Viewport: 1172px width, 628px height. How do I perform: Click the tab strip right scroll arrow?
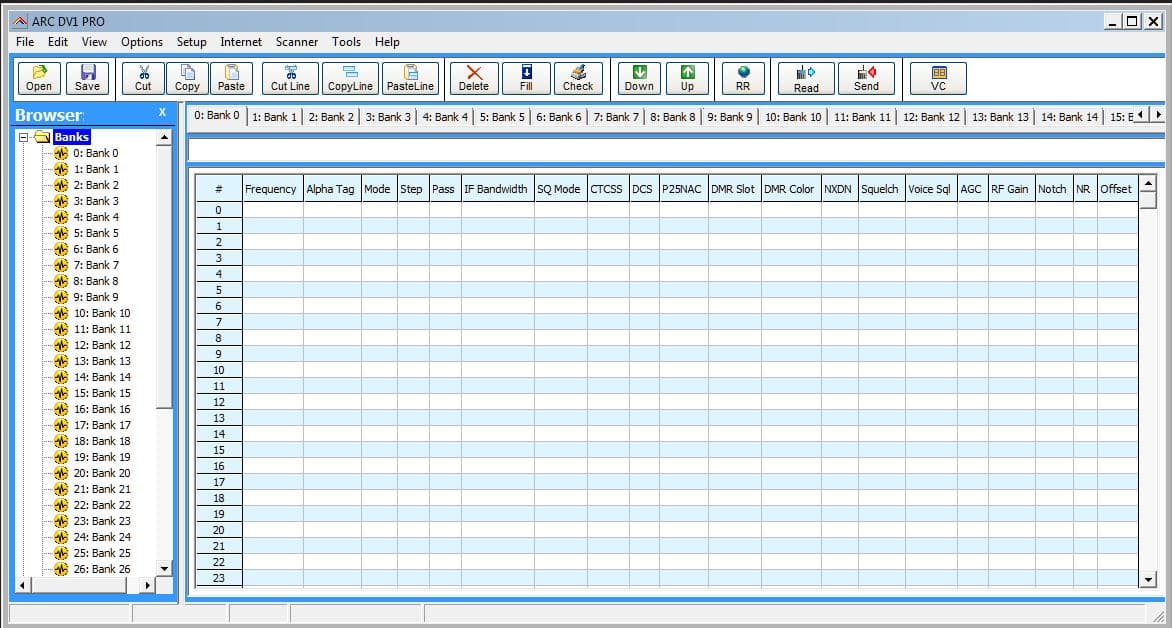[x=1159, y=115]
